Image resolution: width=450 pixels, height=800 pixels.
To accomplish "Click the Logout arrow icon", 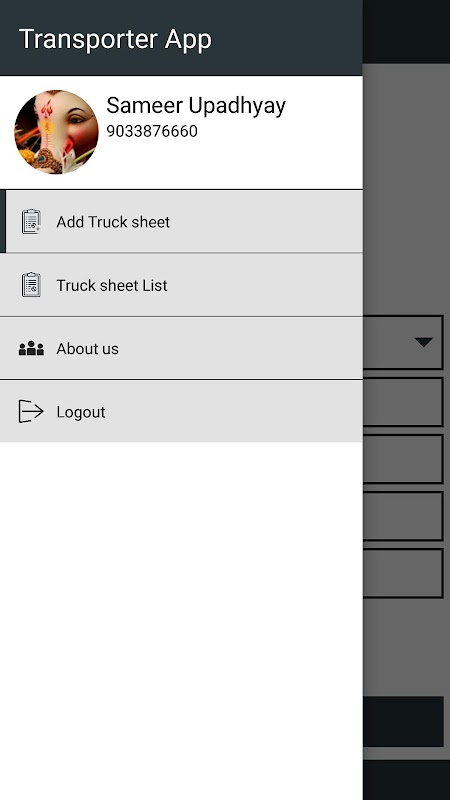I will [31, 412].
